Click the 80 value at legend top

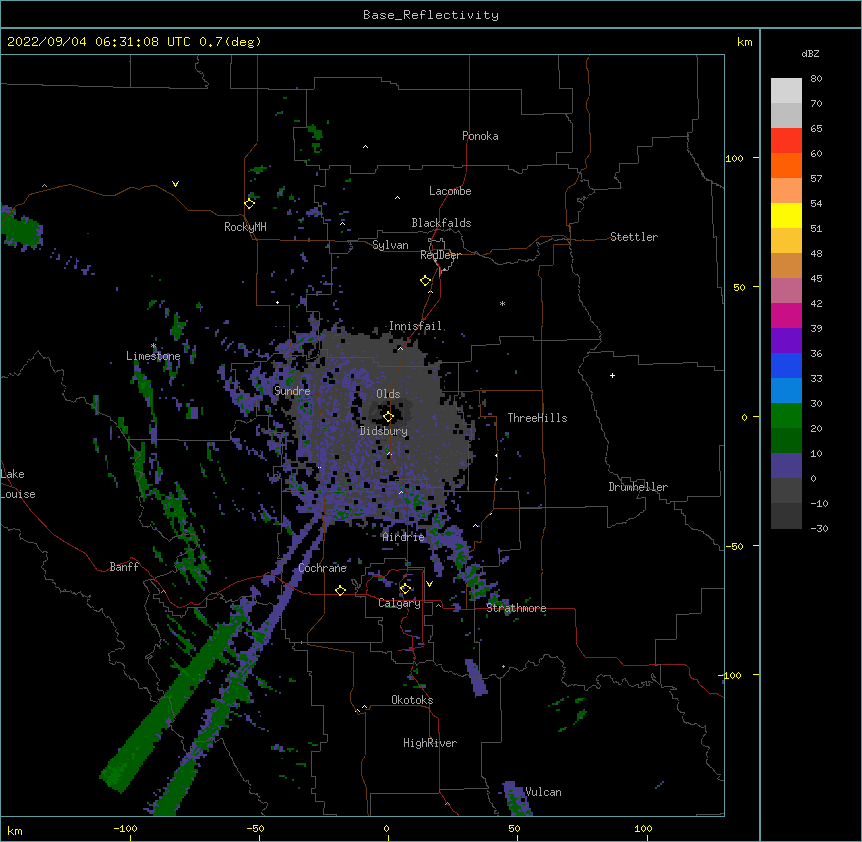click(816, 79)
